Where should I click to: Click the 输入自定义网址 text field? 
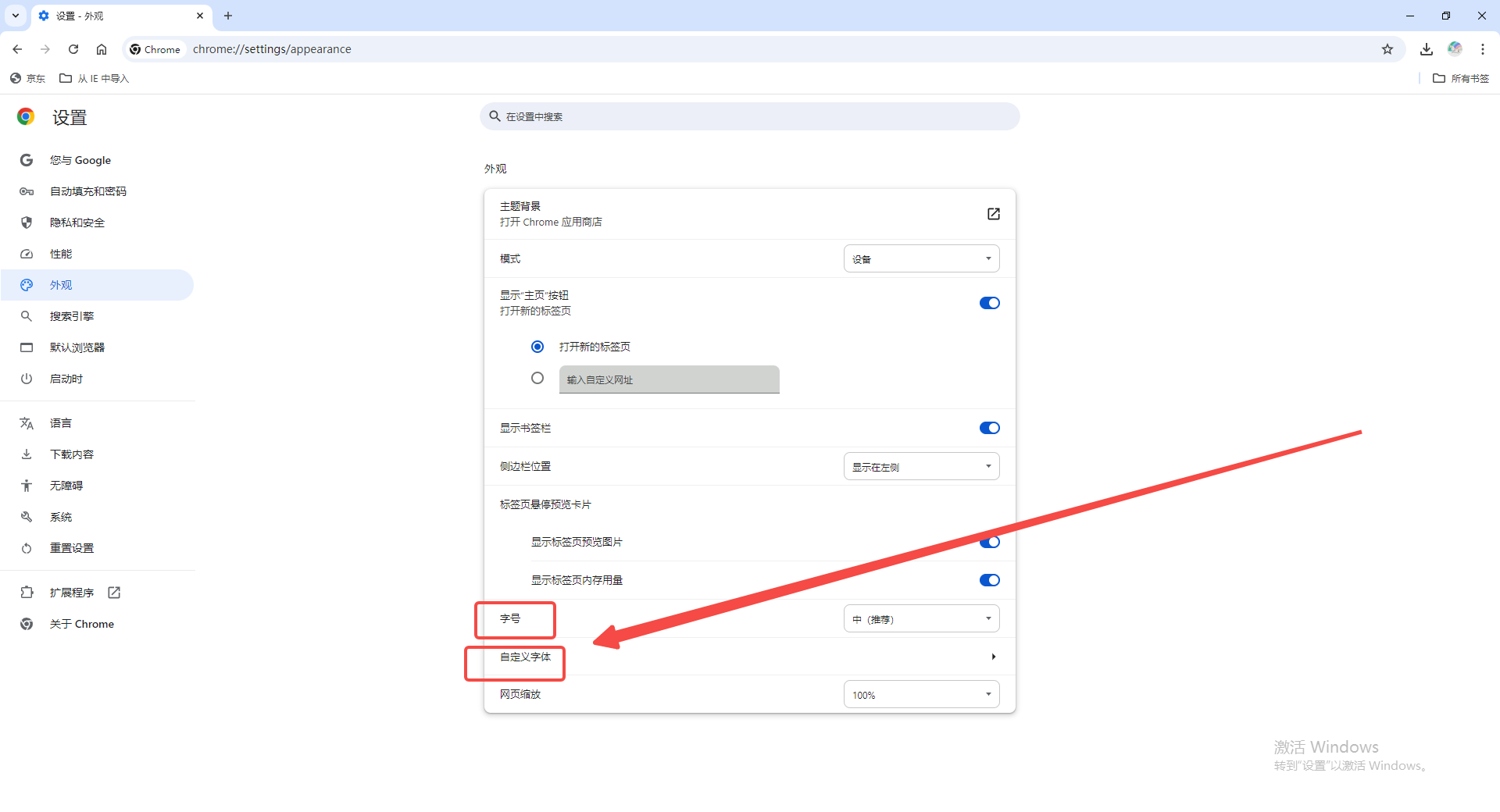click(x=670, y=379)
